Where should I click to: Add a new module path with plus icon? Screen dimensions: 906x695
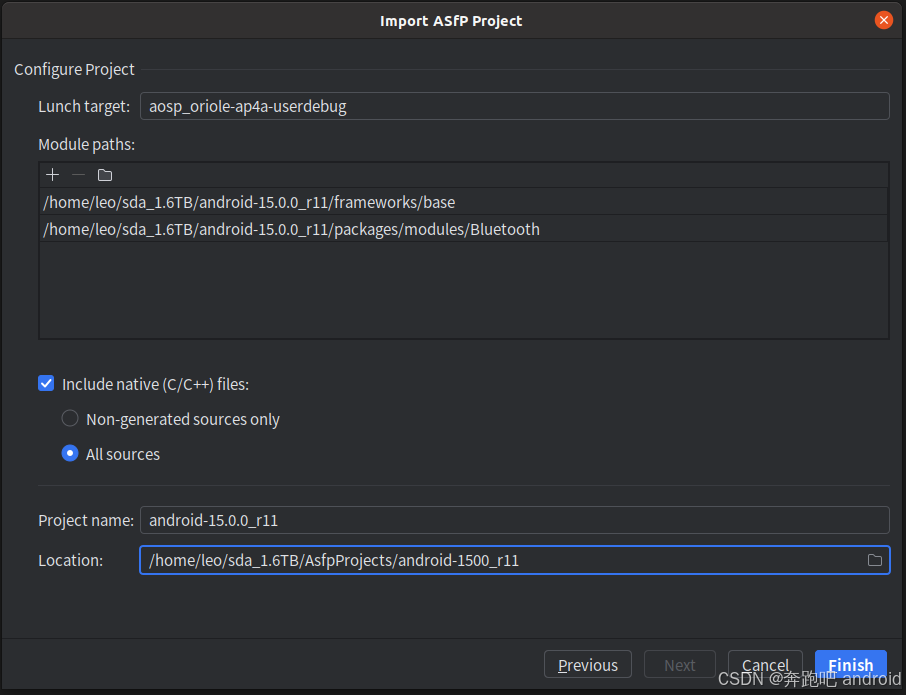pos(52,174)
